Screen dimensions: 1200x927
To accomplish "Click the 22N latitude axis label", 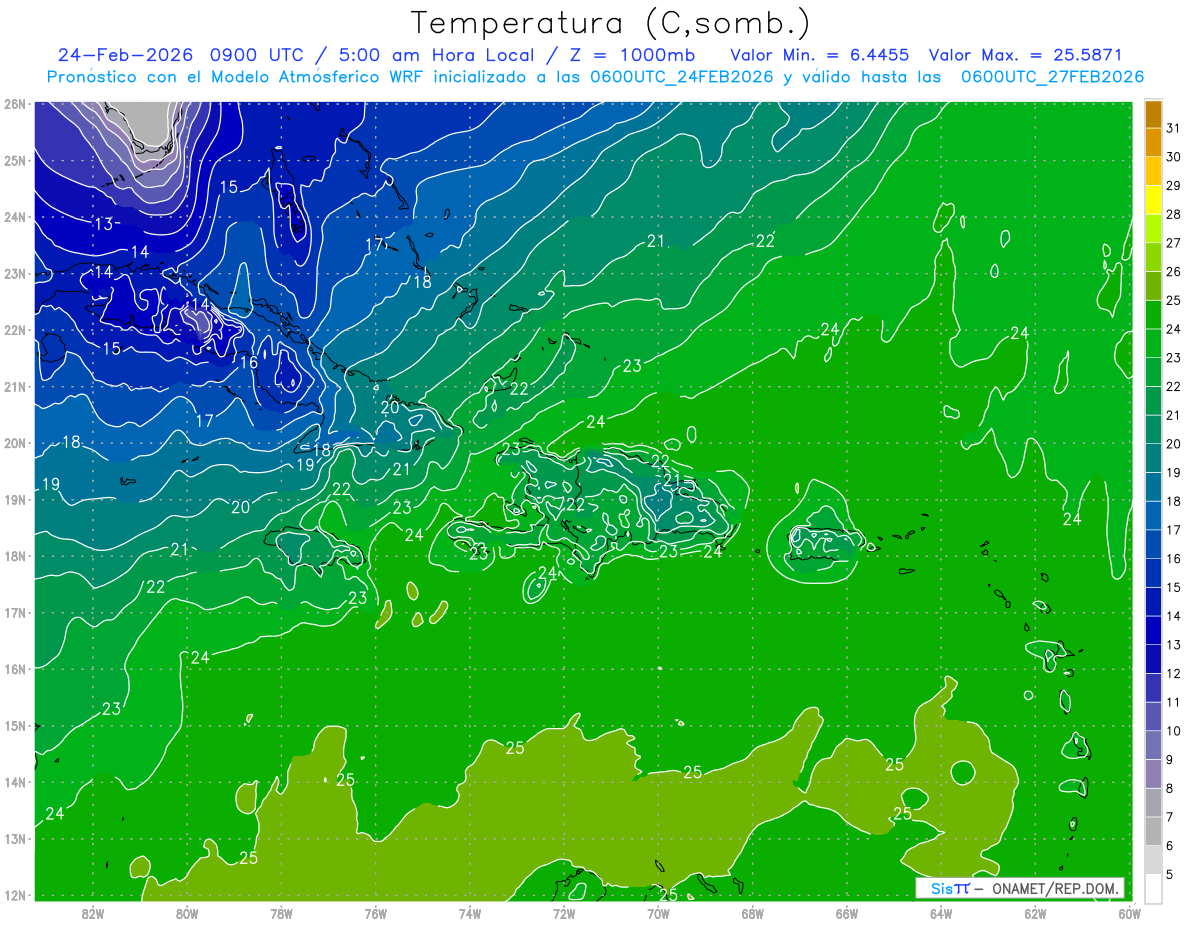I will (x=14, y=330).
